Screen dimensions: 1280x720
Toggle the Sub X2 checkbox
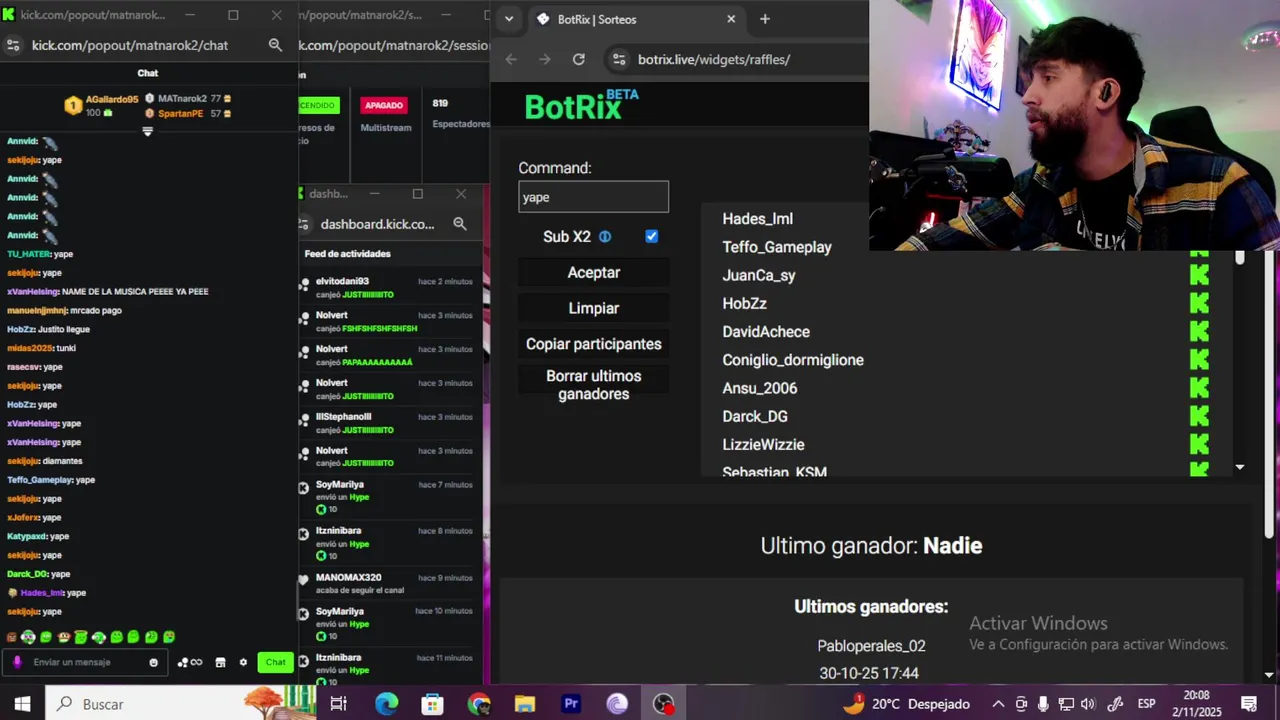(x=652, y=237)
